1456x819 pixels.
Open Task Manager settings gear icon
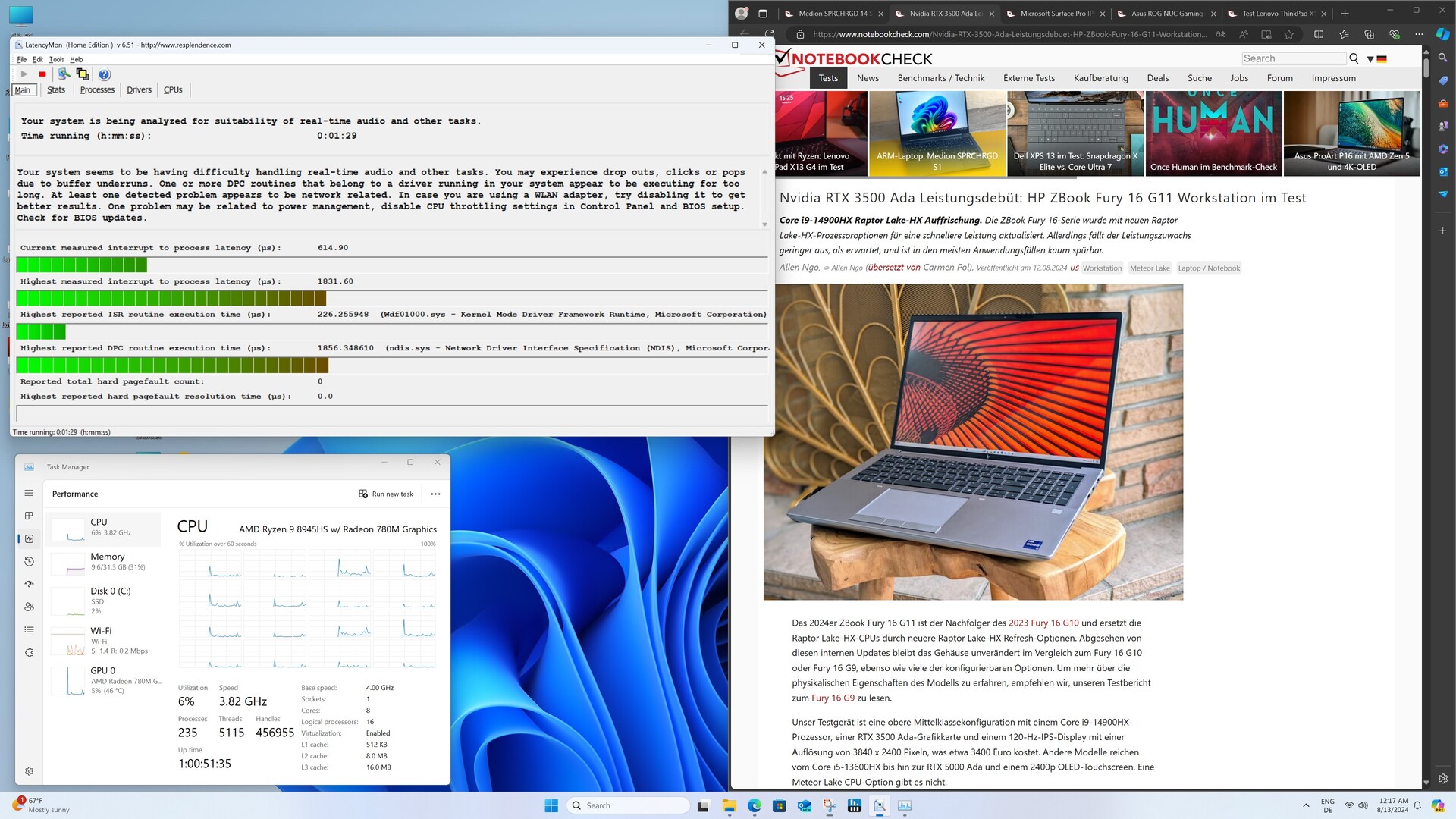pyautogui.click(x=29, y=771)
